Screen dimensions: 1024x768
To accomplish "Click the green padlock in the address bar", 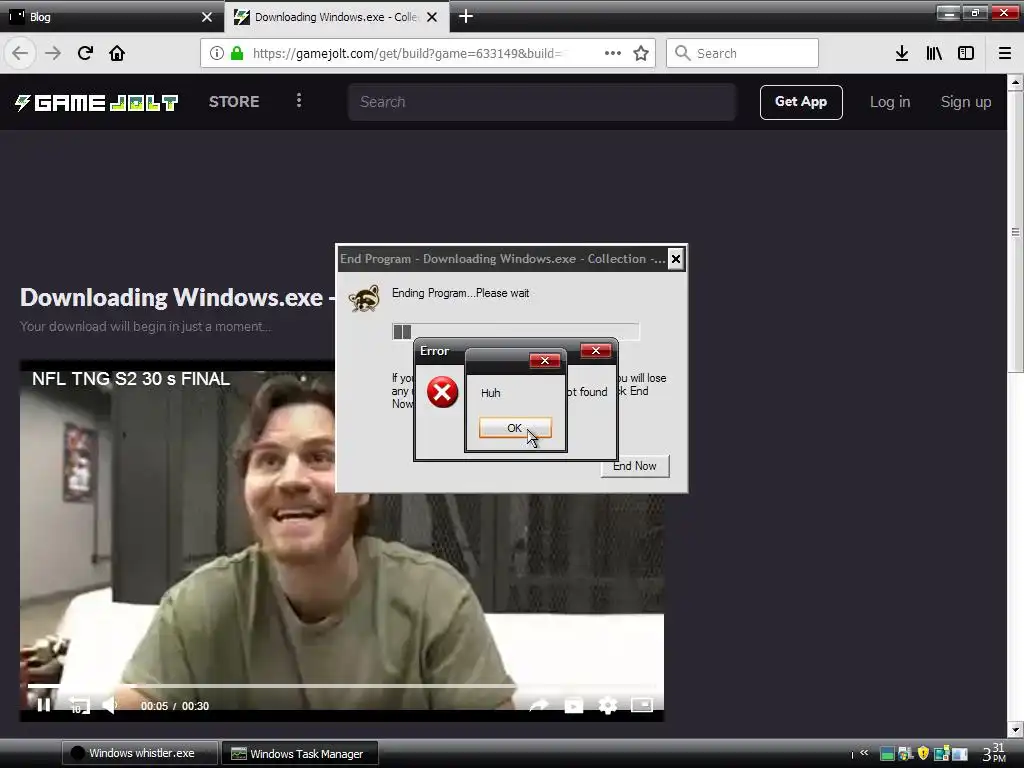I will tap(237, 53).
